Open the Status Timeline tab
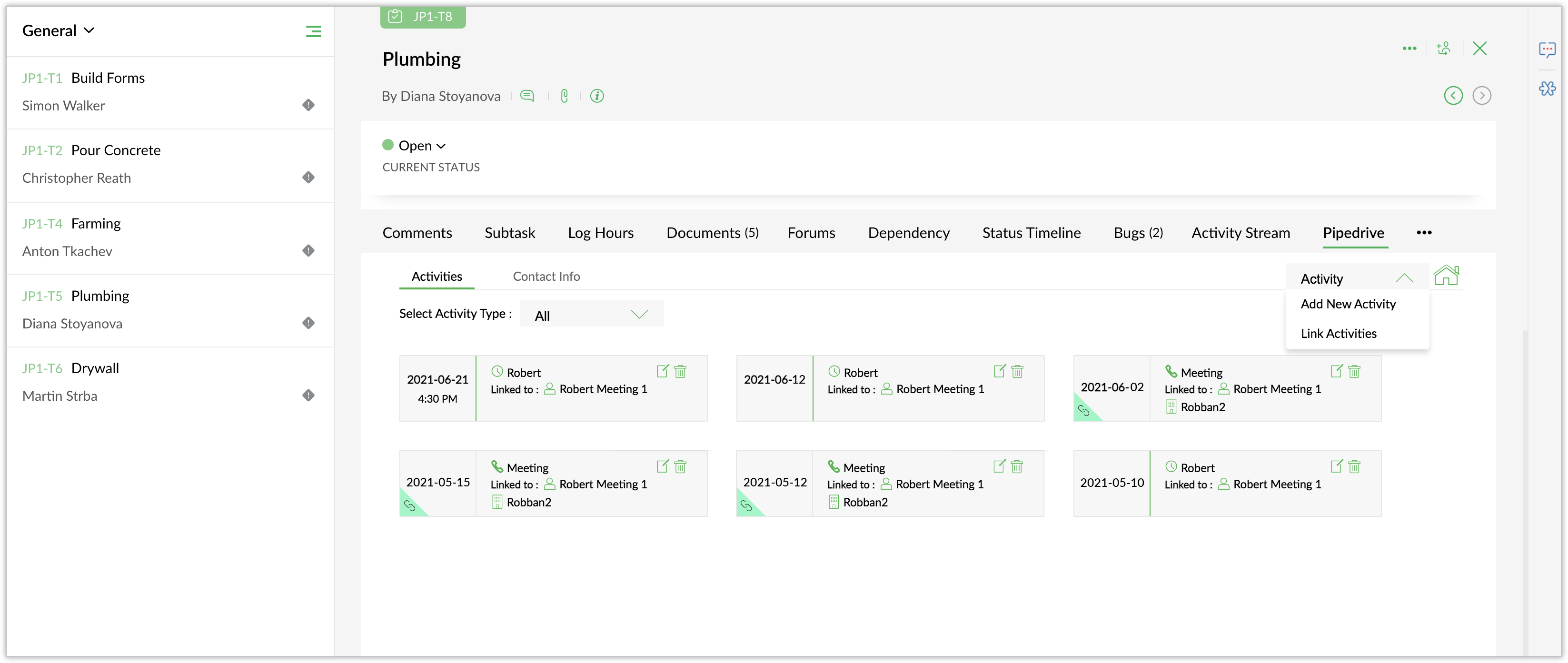Viewport: 1568px width, 663px height. [x=1031, y=233]
